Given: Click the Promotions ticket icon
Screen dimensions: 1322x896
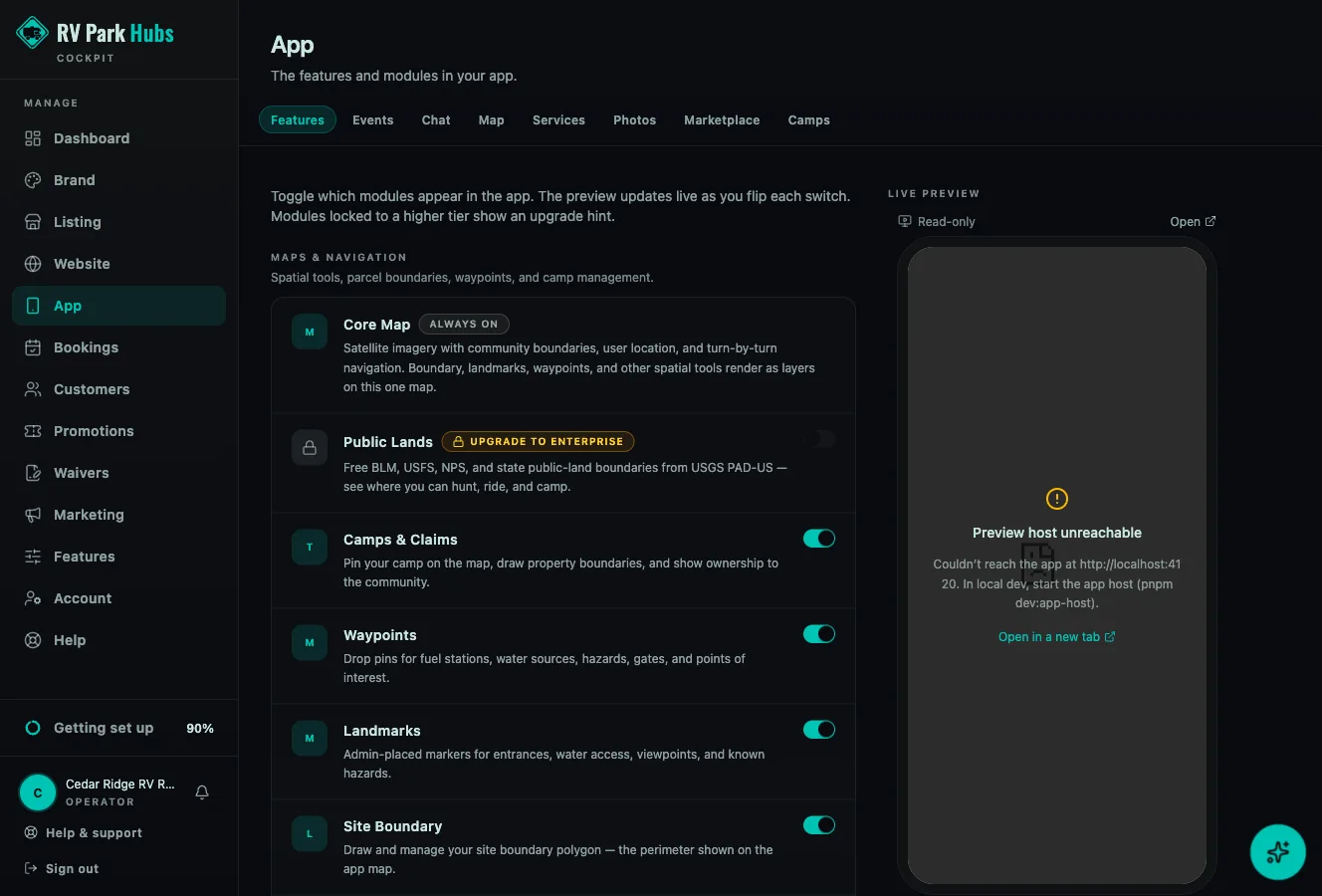Looking at the screenshot, I should tap(33, 431).
